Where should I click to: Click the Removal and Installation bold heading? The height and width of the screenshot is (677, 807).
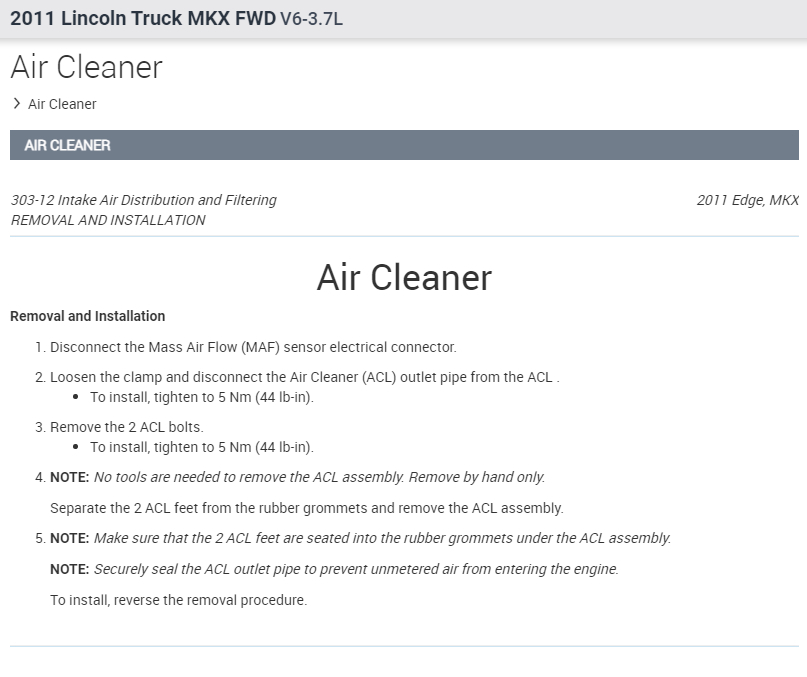[87, 316]
